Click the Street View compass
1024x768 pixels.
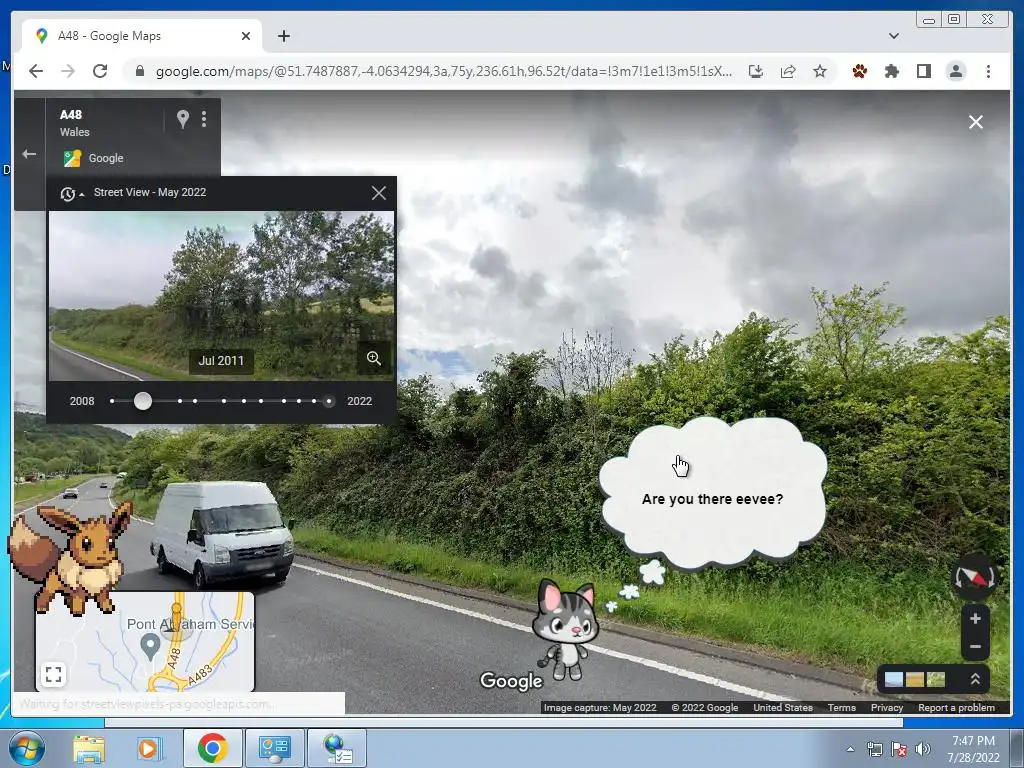click(974, 577)
